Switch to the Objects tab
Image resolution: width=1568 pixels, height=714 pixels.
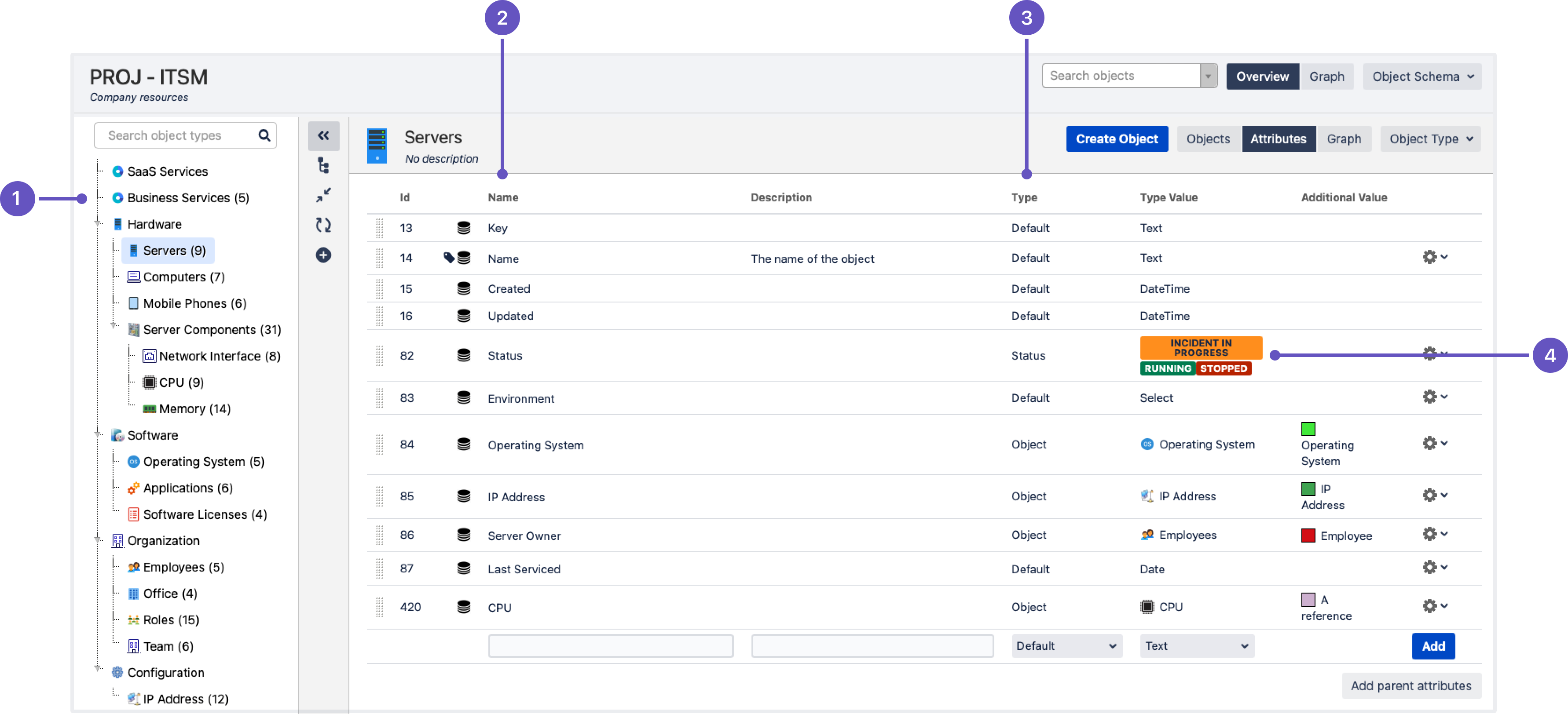[x=1208, y=138]
